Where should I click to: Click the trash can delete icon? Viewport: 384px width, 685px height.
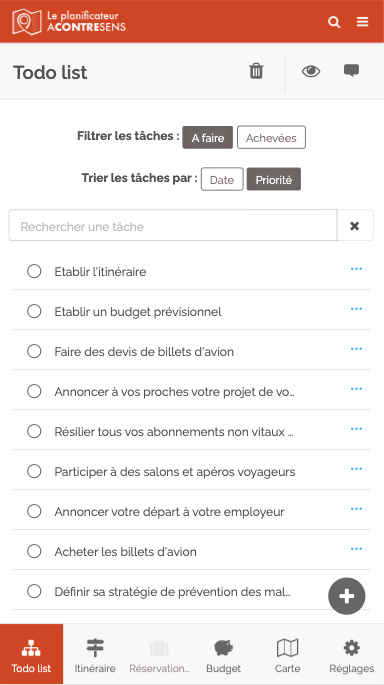256,71
